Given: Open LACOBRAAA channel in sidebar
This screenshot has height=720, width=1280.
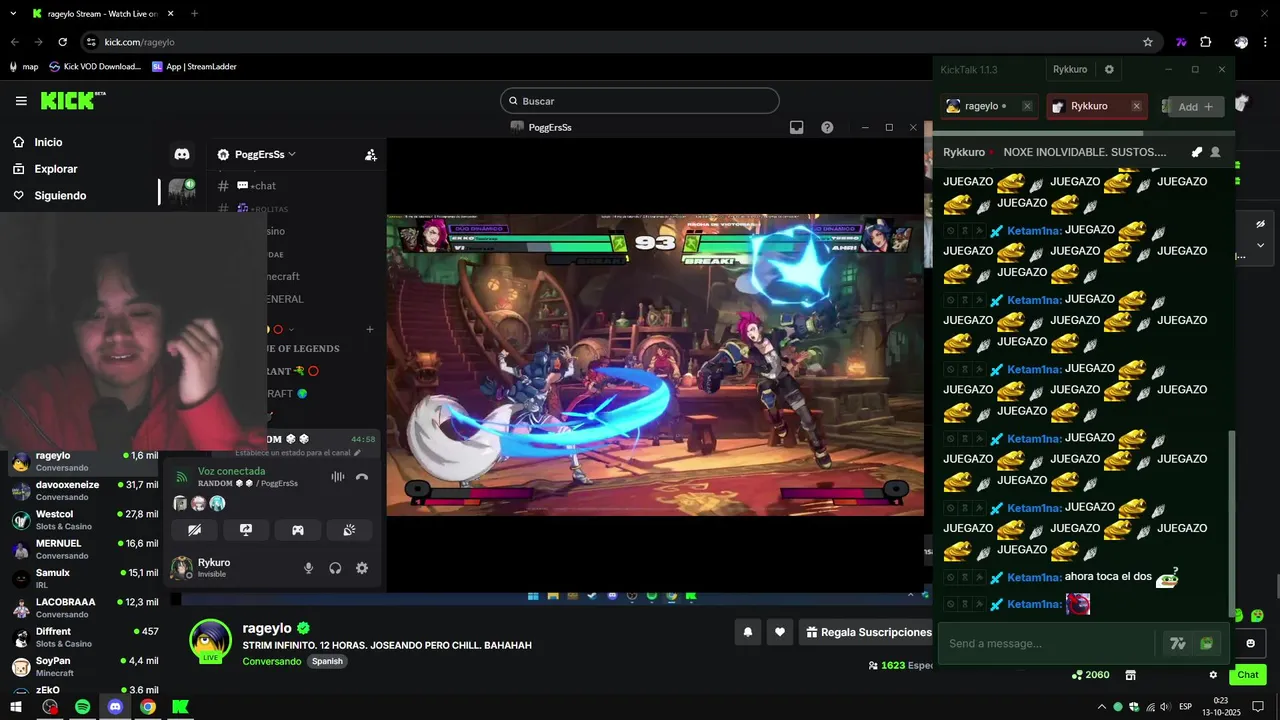Looking at the screenshot, I should (x=83, y=607).
